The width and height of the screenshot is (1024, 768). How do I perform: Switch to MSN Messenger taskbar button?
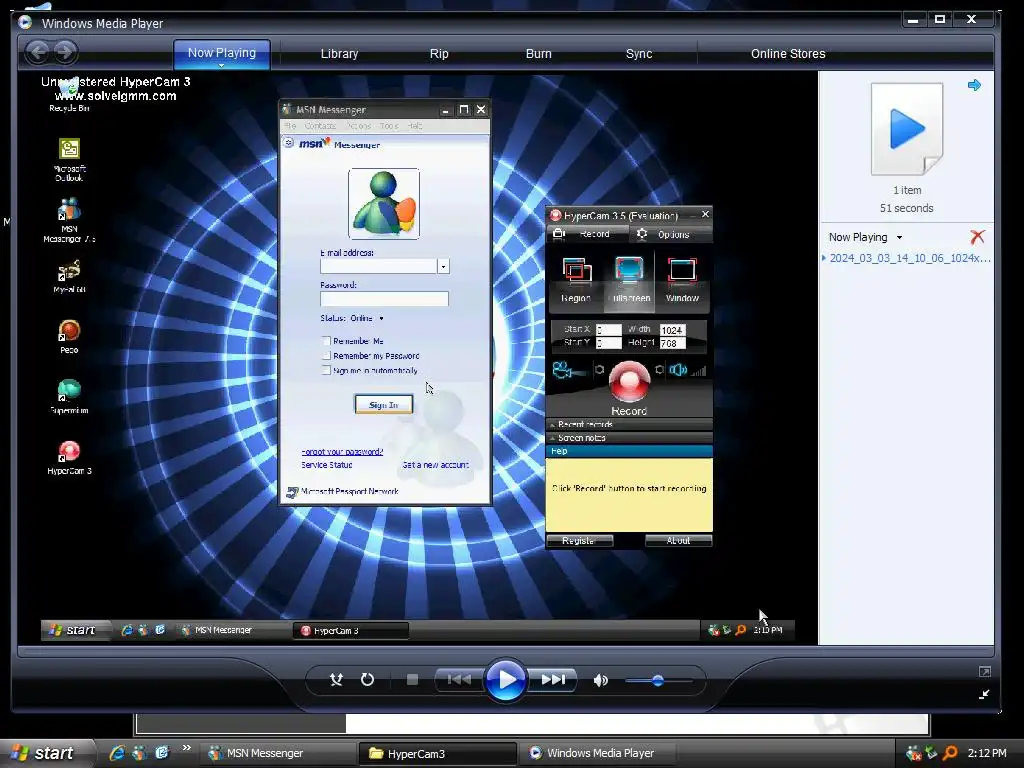[278, 754]
